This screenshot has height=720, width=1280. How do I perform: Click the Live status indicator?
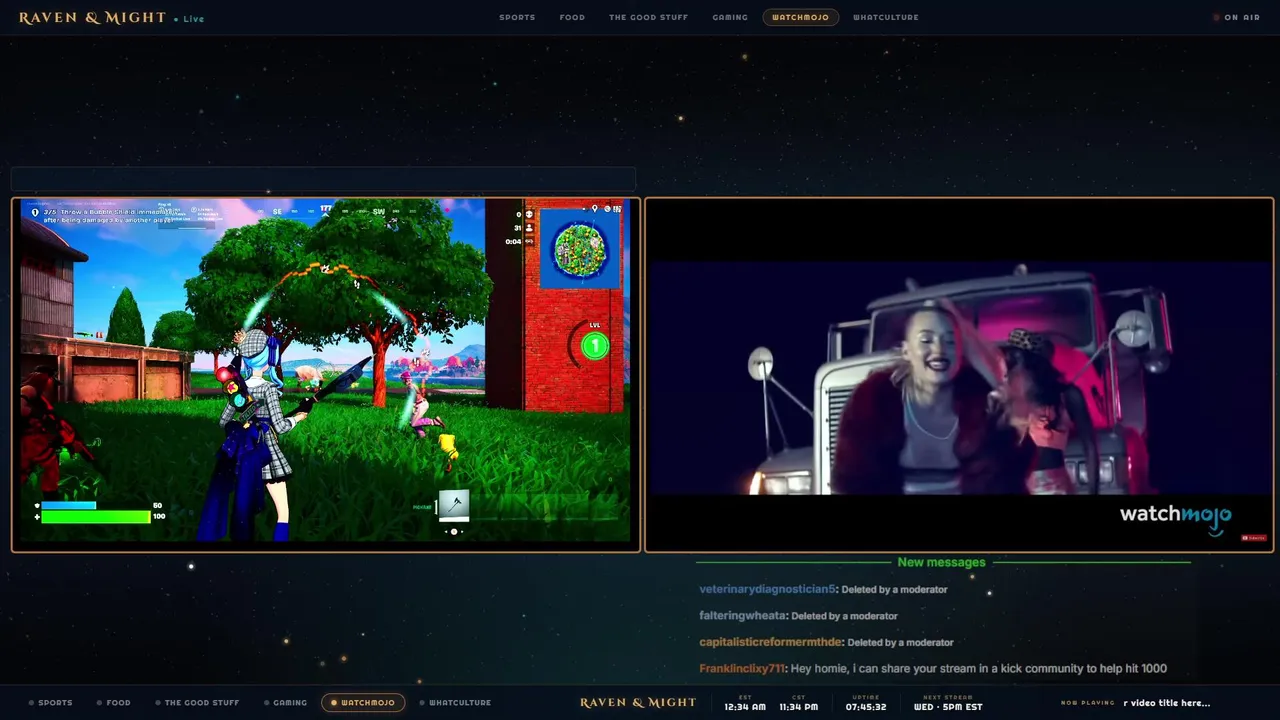click(x=189, y=19)
